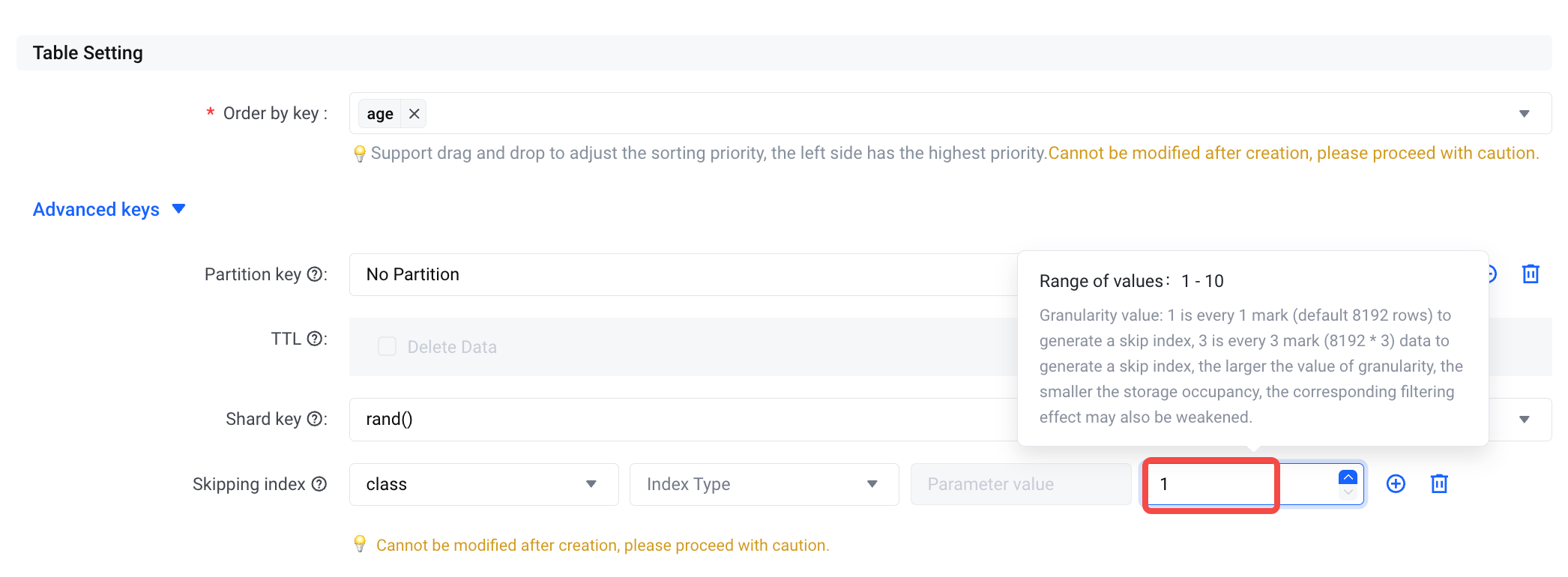Screen dimensions: 1568x577
Task: Open the Shard key dropdown arrow
Action: [x=1524, y=420]
